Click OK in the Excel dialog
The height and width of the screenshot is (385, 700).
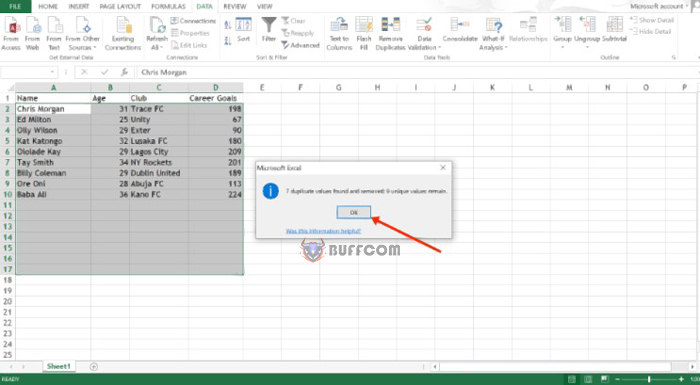click(x=354, y=213)
